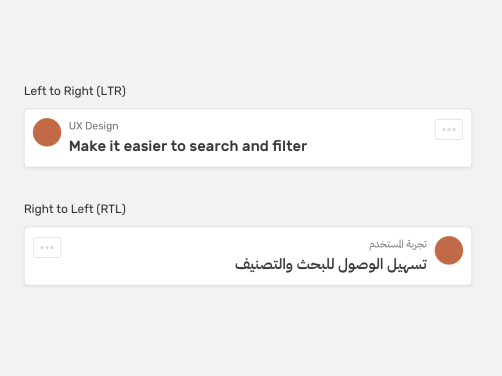
Task: Click the Arabic category label "تجربة المستخدم"
Action: [x=398, y=244]
